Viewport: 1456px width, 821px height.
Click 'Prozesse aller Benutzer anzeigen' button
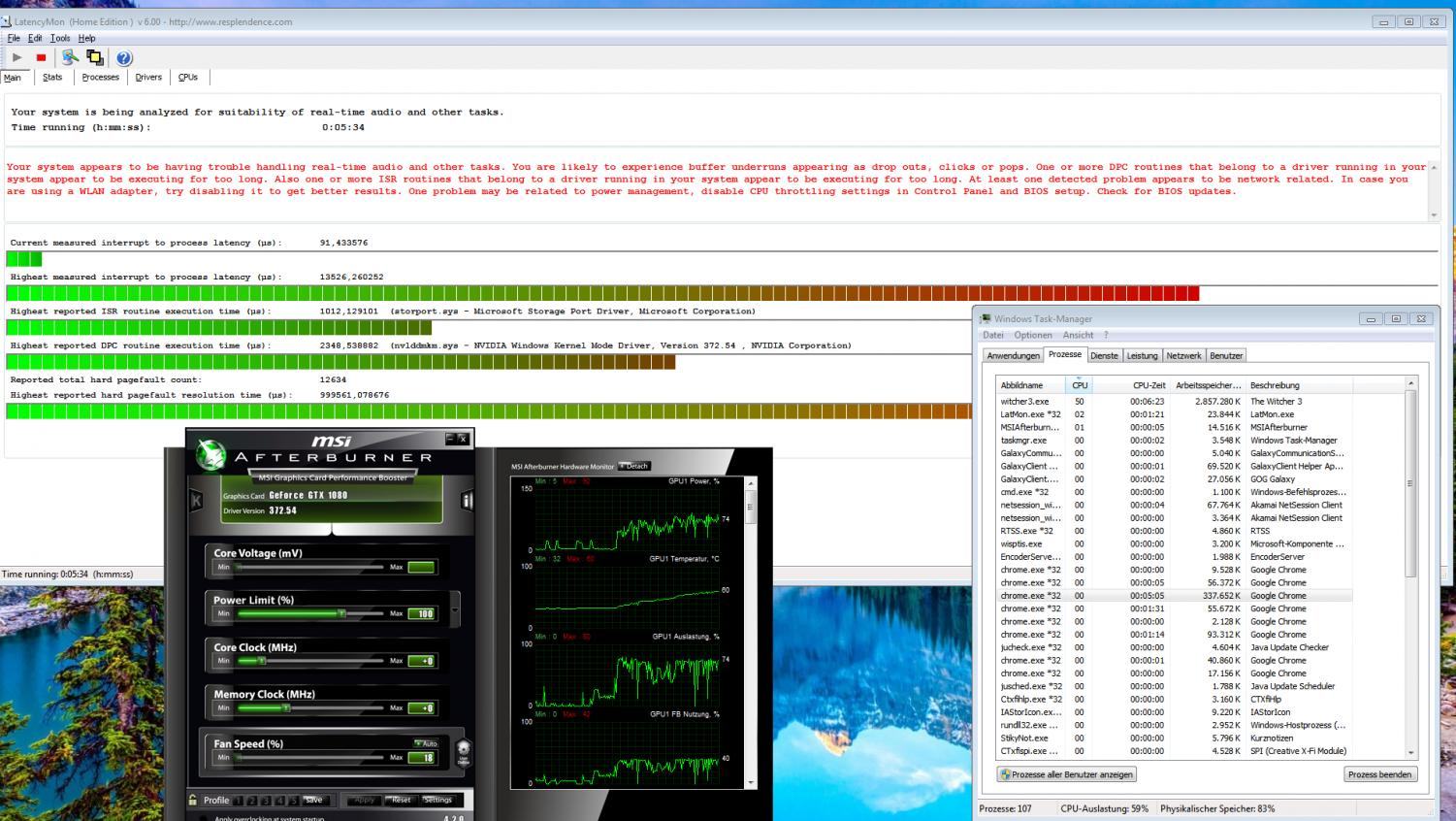point(1067,774)
